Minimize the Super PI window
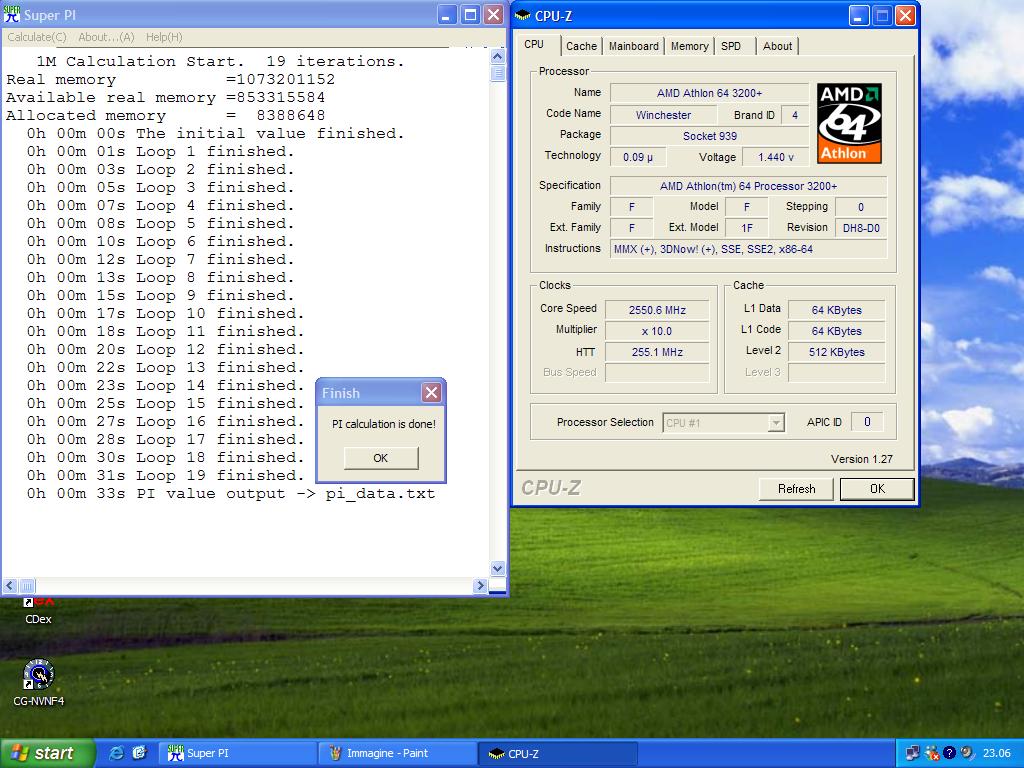The image size is (1024, 768). coord(446,15)
